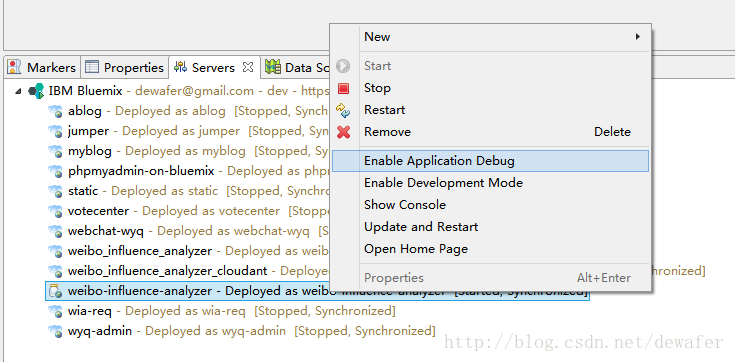Click the weibo_influence_analyzer application icon
The image size is (735, 362).
pos(55,251)
